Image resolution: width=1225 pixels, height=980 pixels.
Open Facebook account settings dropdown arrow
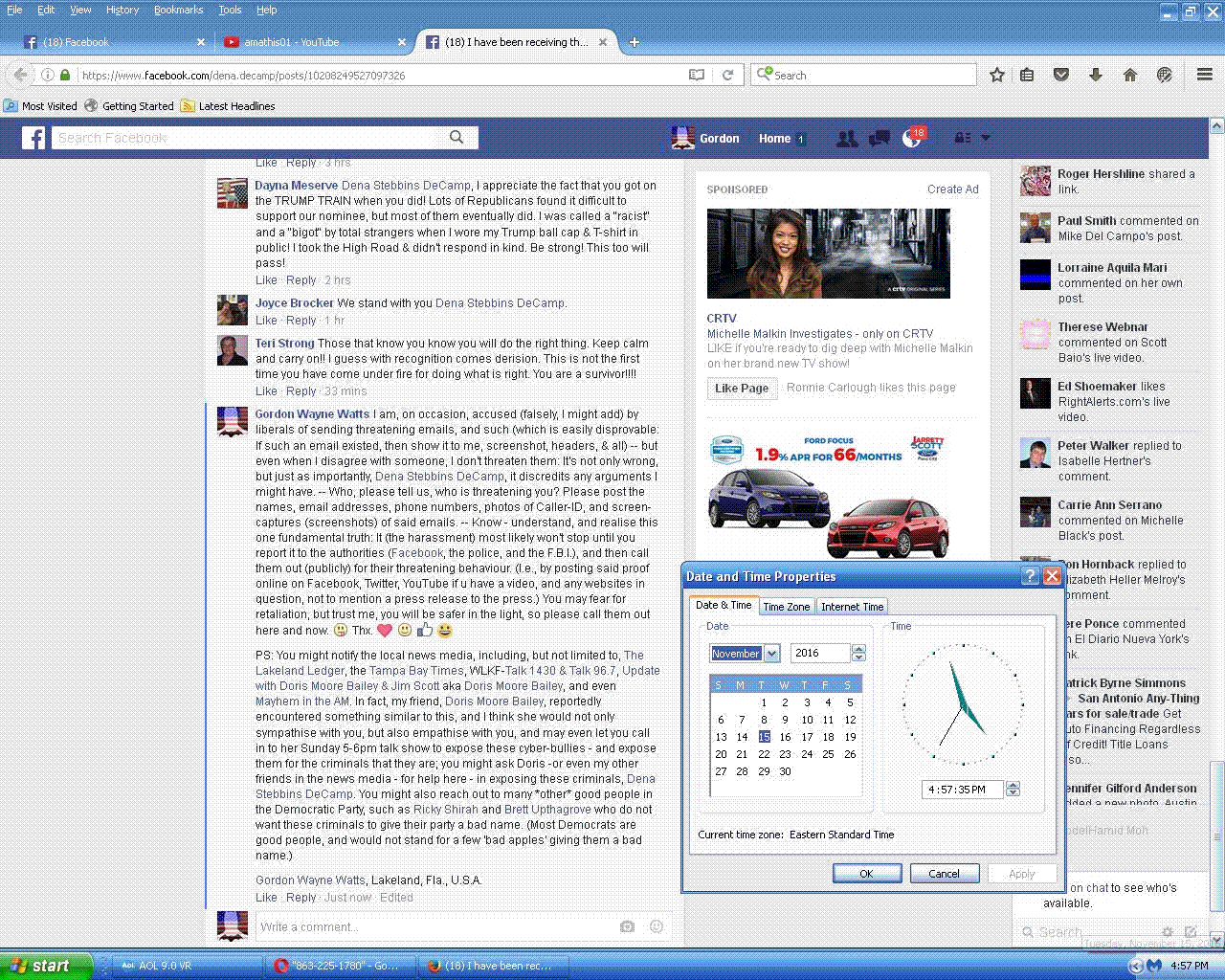tap(986, 139)
